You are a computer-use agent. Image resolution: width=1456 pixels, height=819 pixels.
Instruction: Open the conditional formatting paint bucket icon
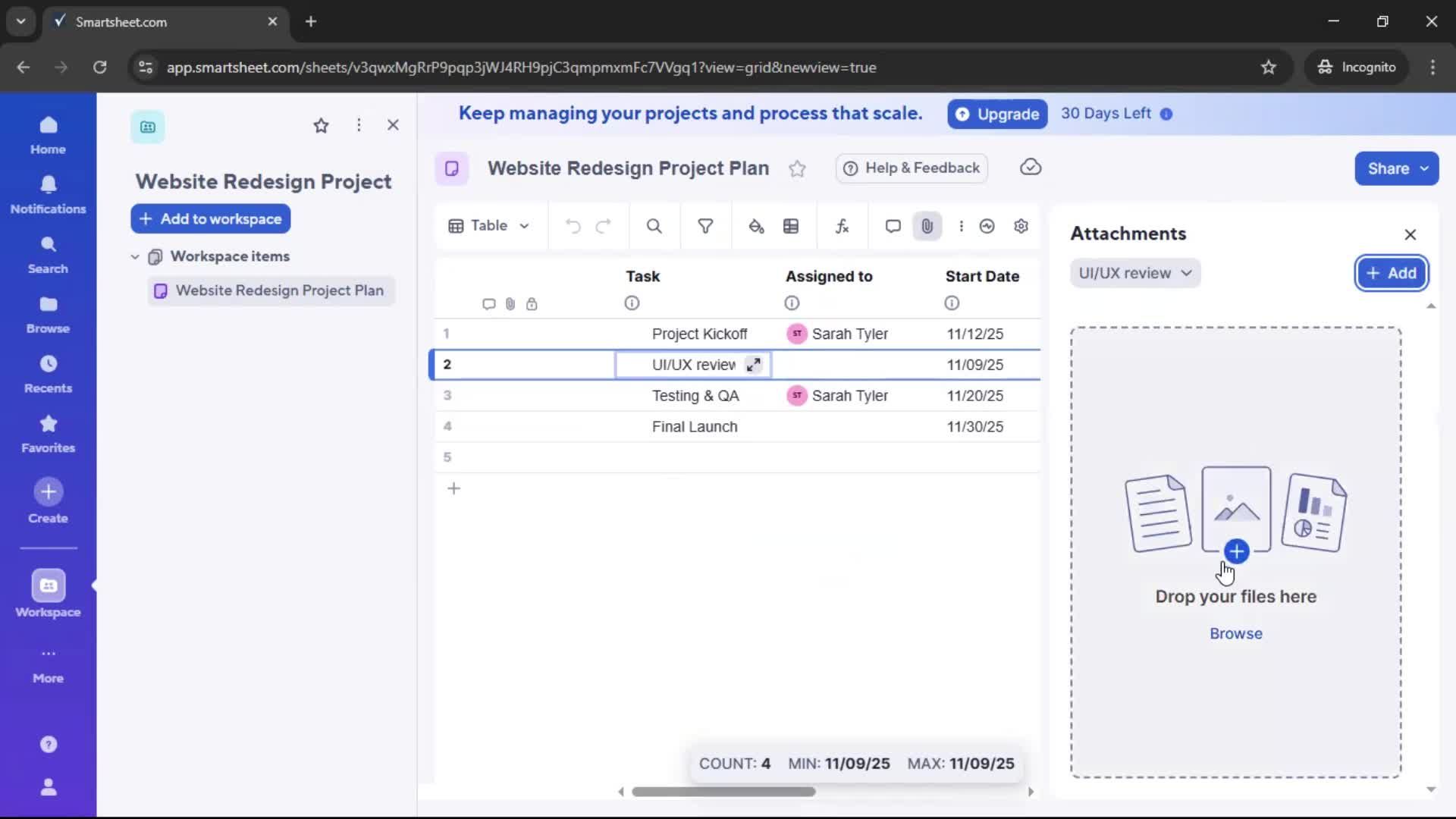point(756,226)
